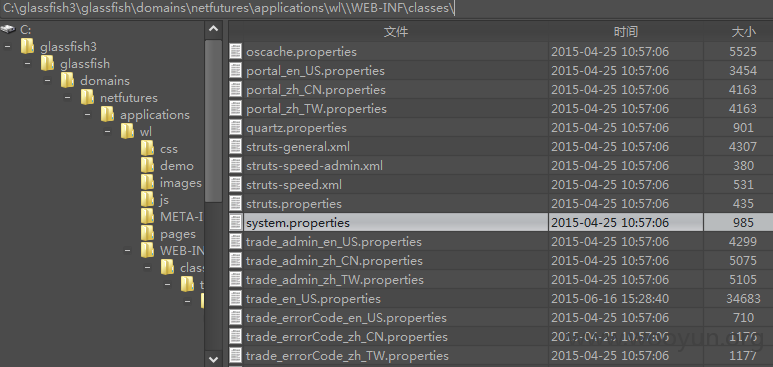Click the C: drive icon
Screen dimensions: 773x367
pyautogui.click(x=8, y=29)
